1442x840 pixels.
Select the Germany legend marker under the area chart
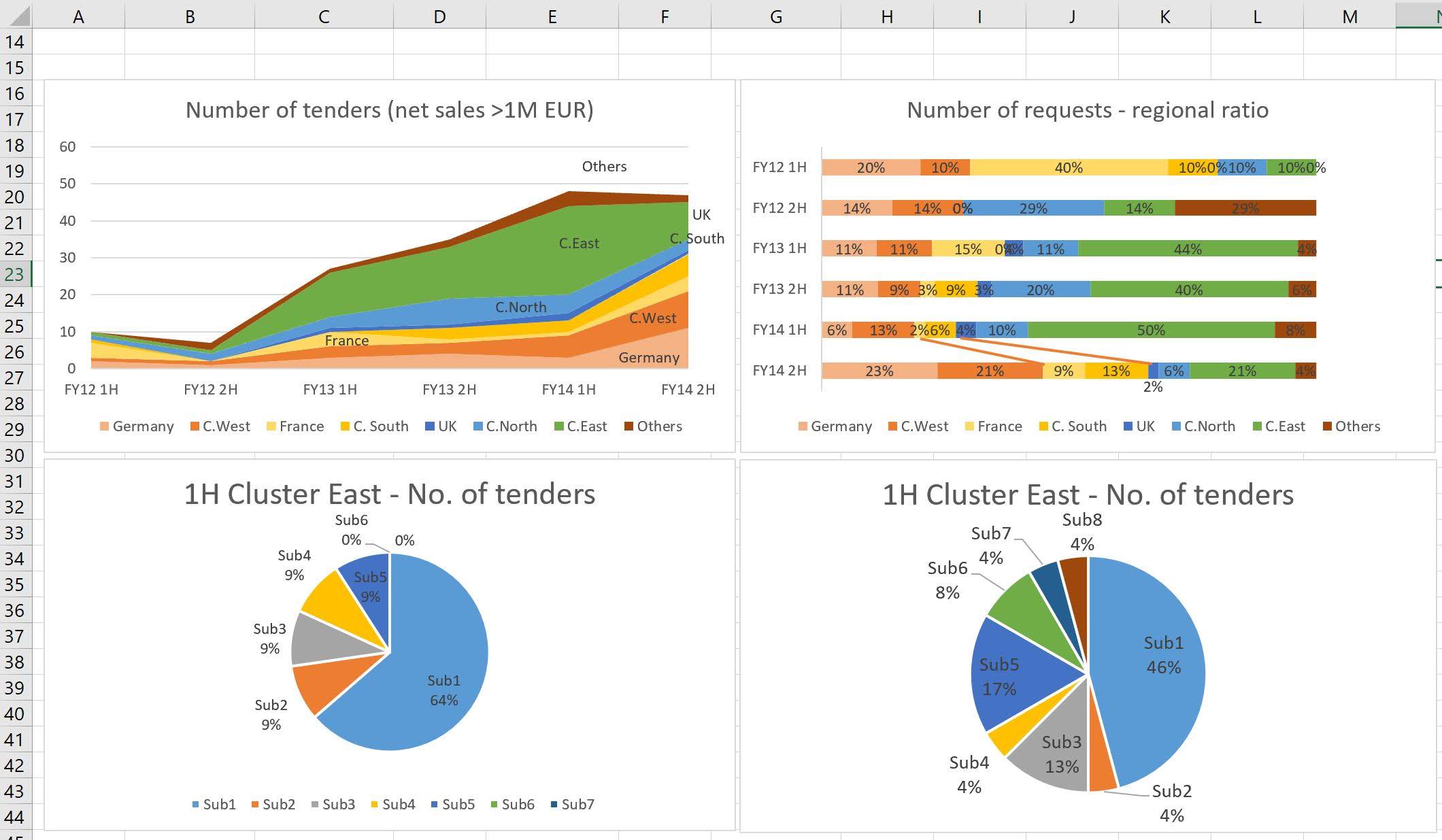[x=105, y=426]
